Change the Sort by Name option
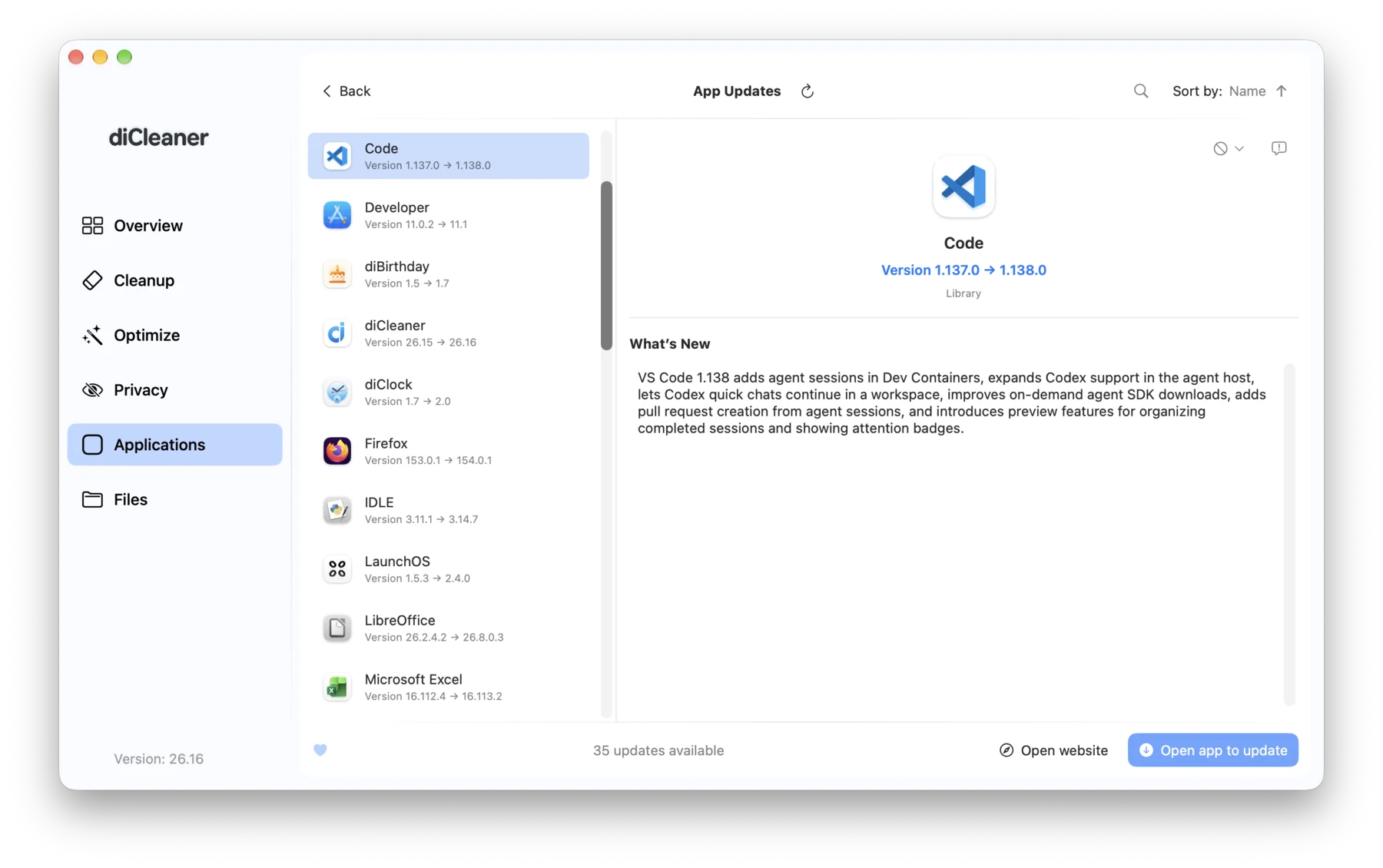Viewport: 1383px width, 868px height. click(1247, 91)
